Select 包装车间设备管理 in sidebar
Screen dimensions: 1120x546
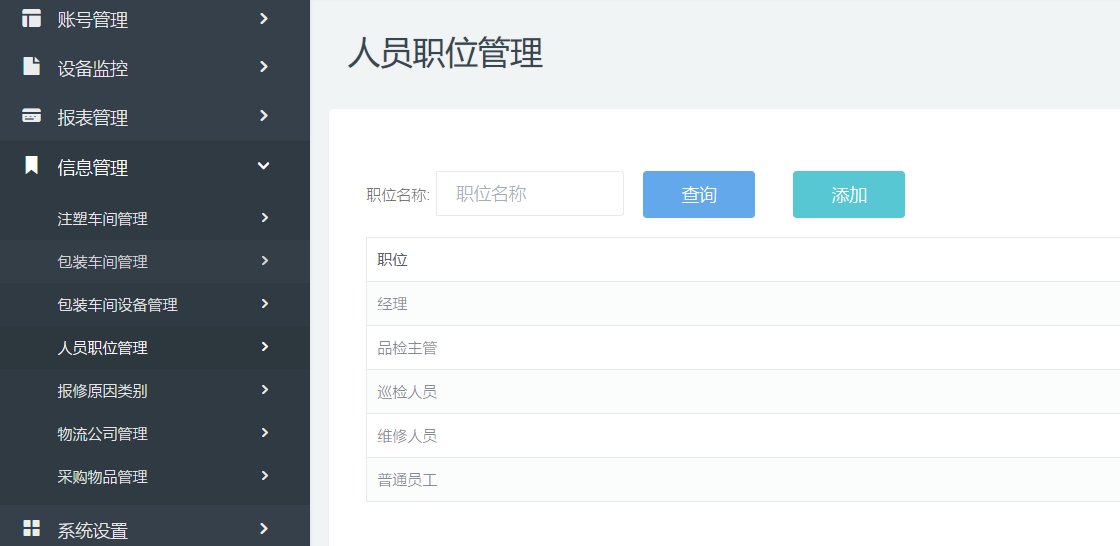(x=118, y=305)
